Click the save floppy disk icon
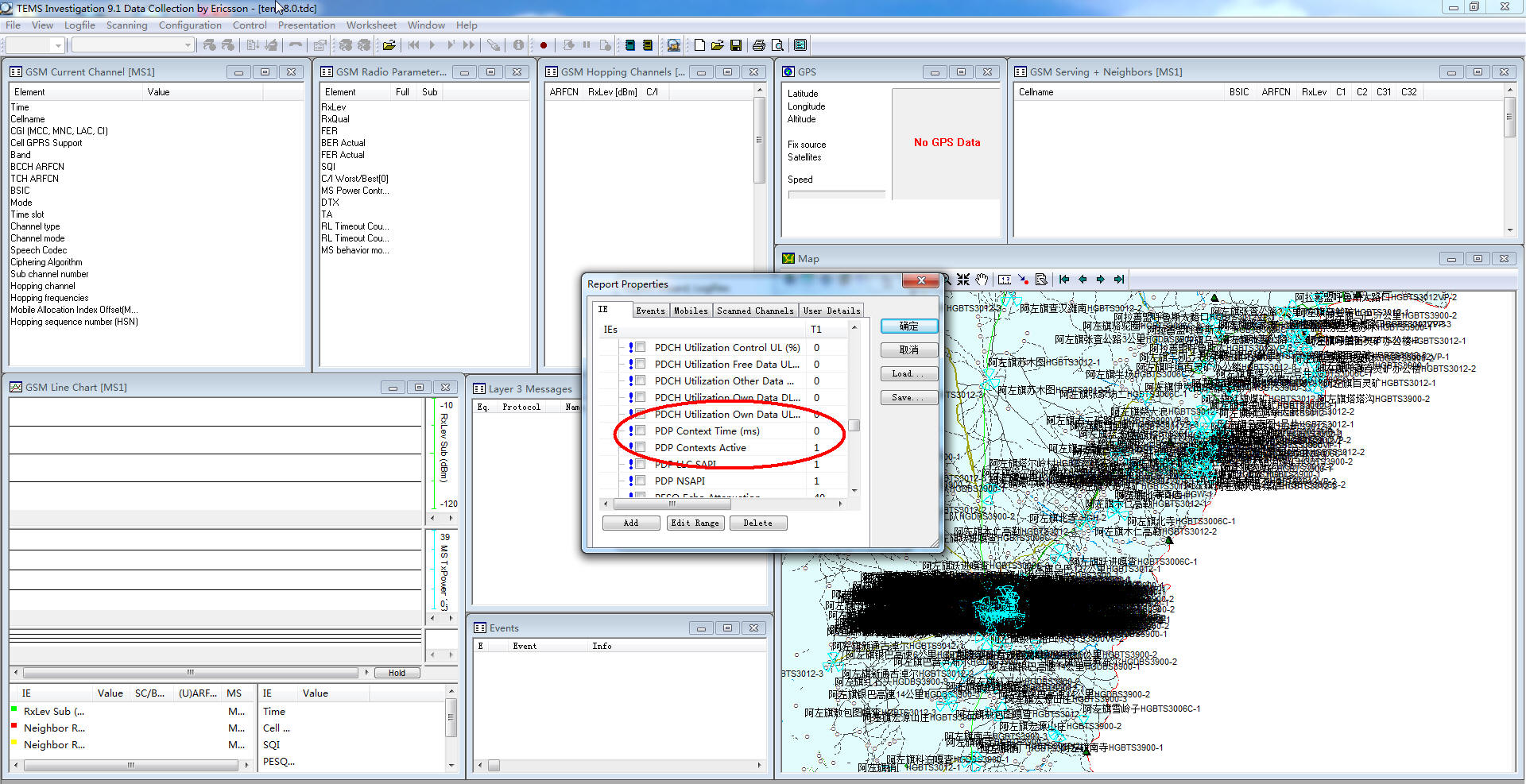Screen dimensions: 1526x784 point(736,45)
